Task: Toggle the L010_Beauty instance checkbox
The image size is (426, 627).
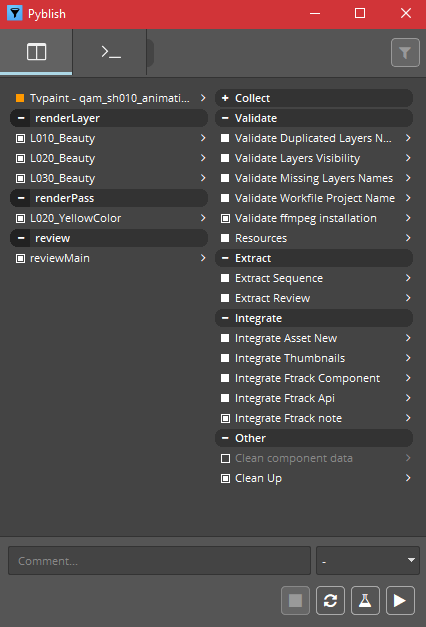Action: (20, 138)
